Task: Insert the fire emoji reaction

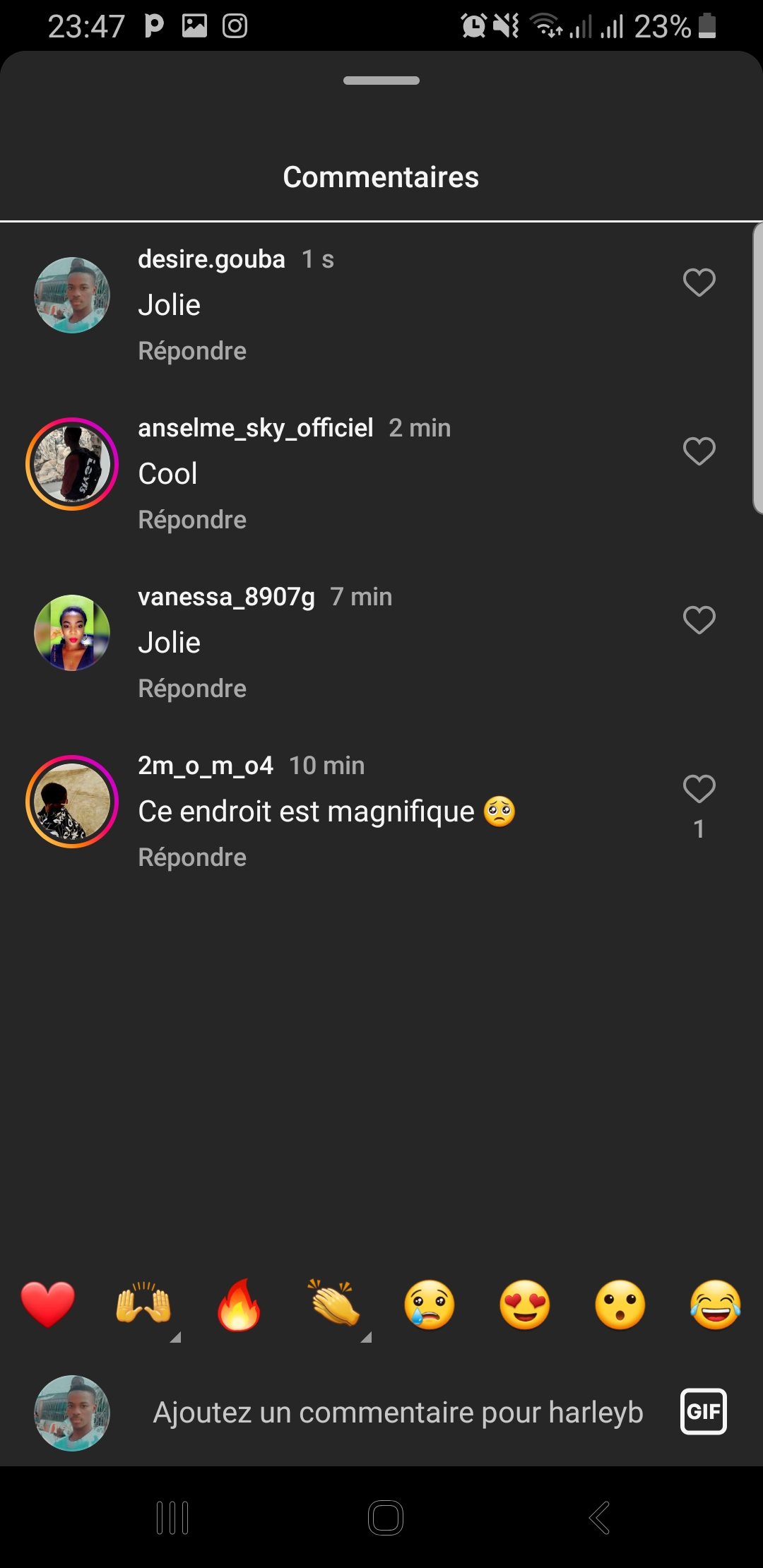Action: pyautogui.click(x=239, y=1305)
